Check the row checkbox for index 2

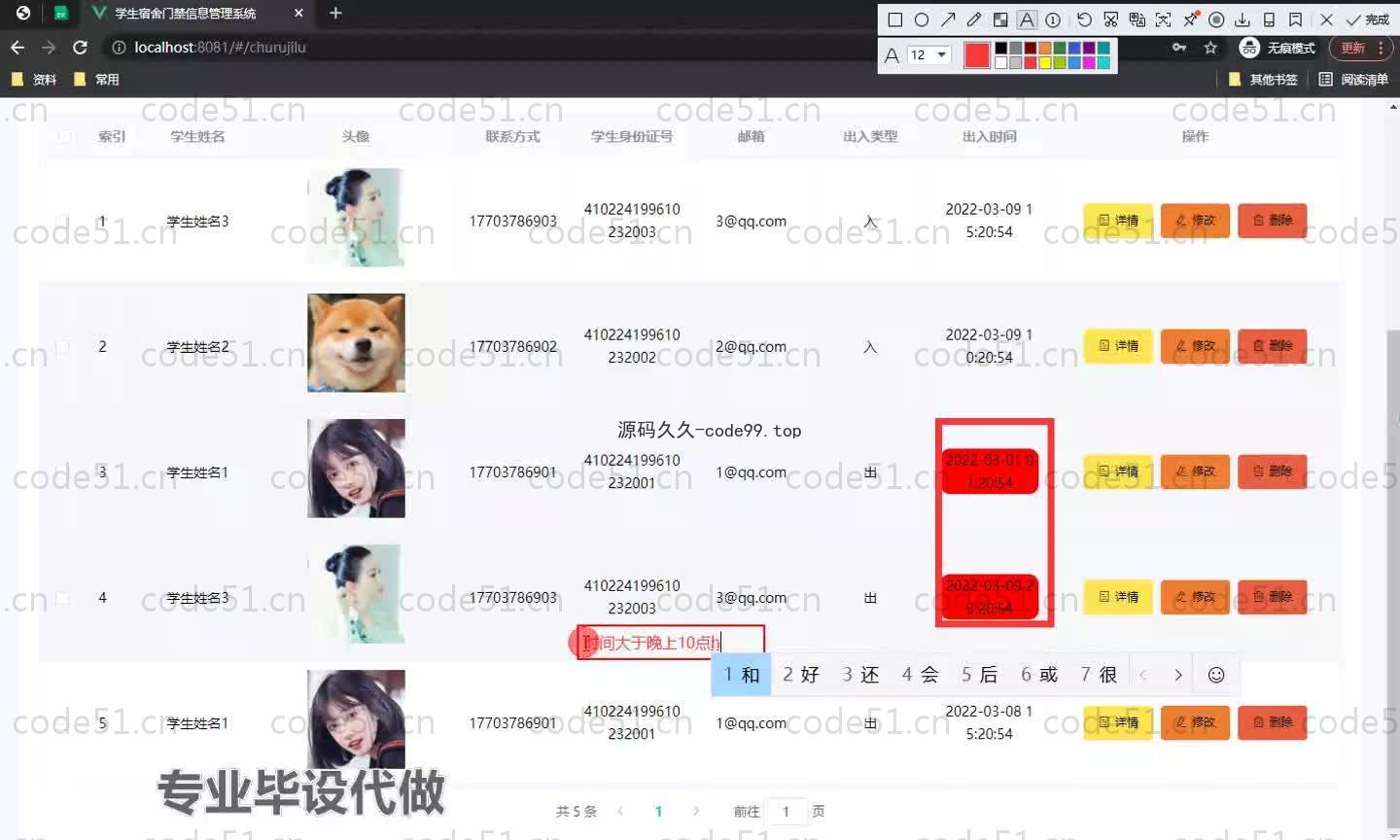point(63,346)
